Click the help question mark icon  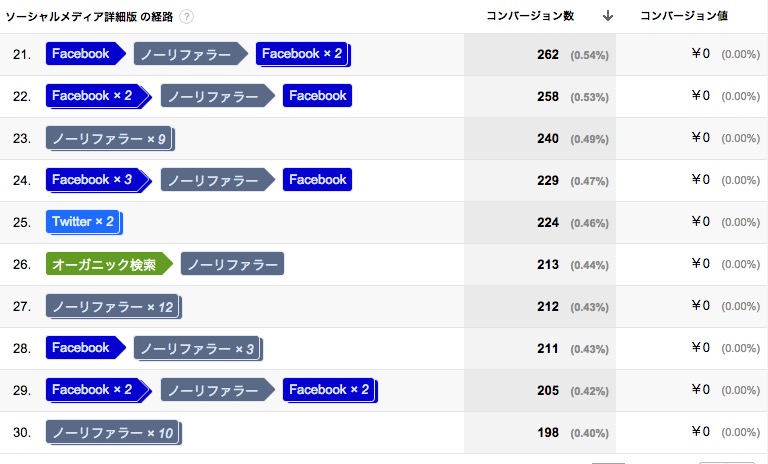(186, 17)
